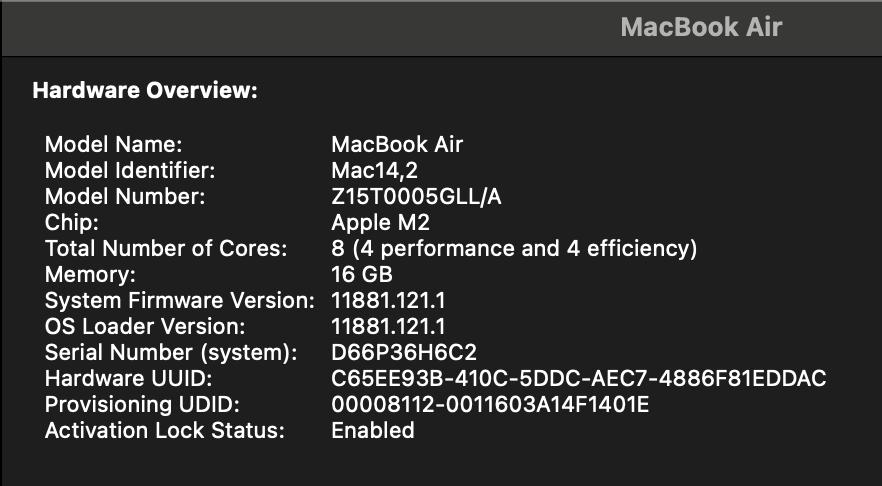
Task: Click the Model Name label
Action: coord(114,145)
